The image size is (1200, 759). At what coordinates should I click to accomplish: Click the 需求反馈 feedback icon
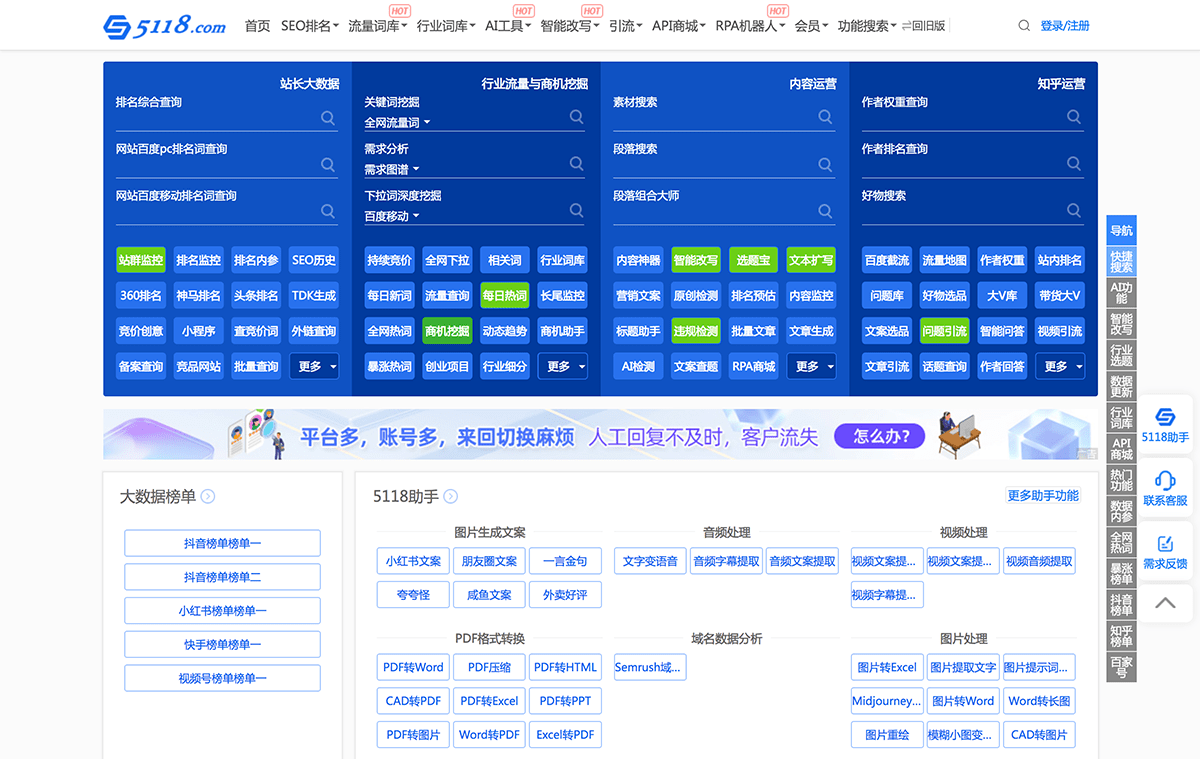1165,551
